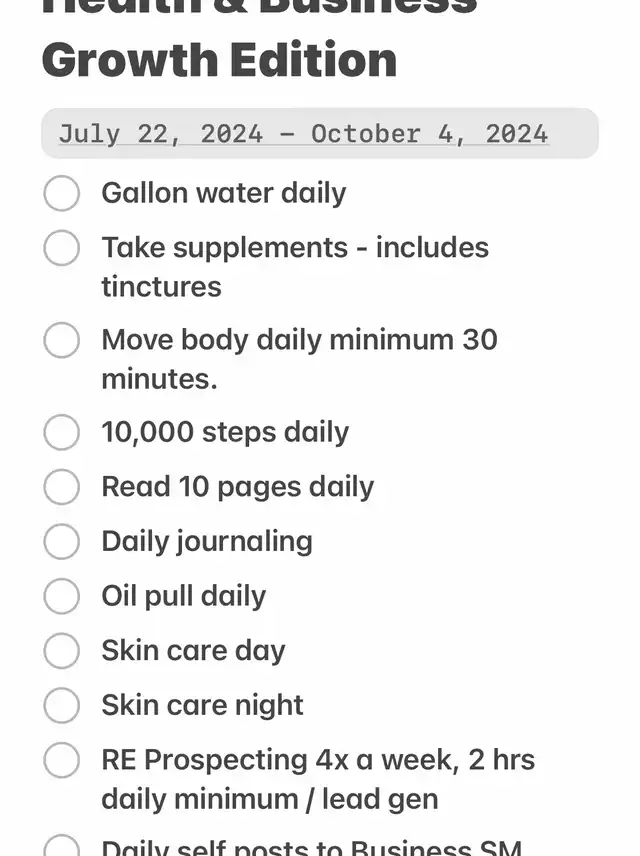
Task: Toggle the Daily journaling checkbox
Action: [x=61, y=542]
